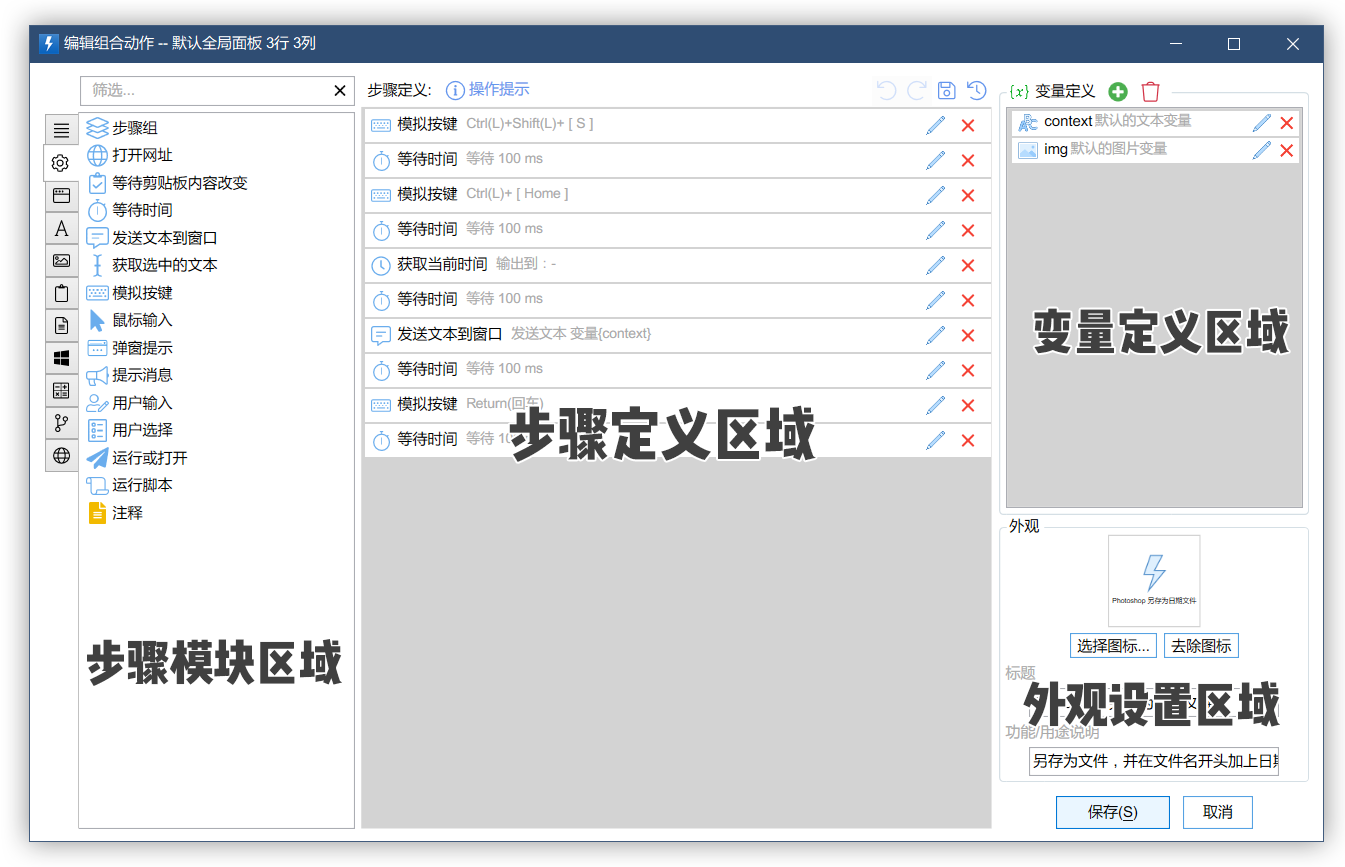Select the 运行脚本 module
1345x867 pixels.
pyautogui.click(x=129, y=485)
